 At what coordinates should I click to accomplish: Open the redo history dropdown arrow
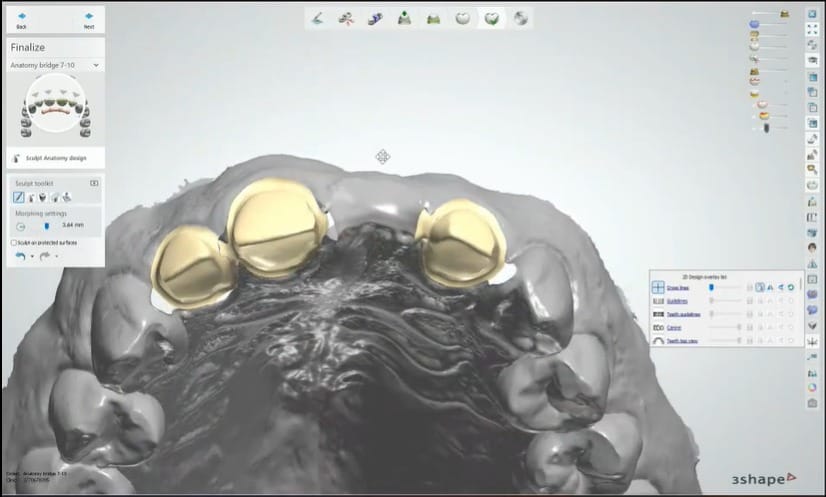click(56, 257)
